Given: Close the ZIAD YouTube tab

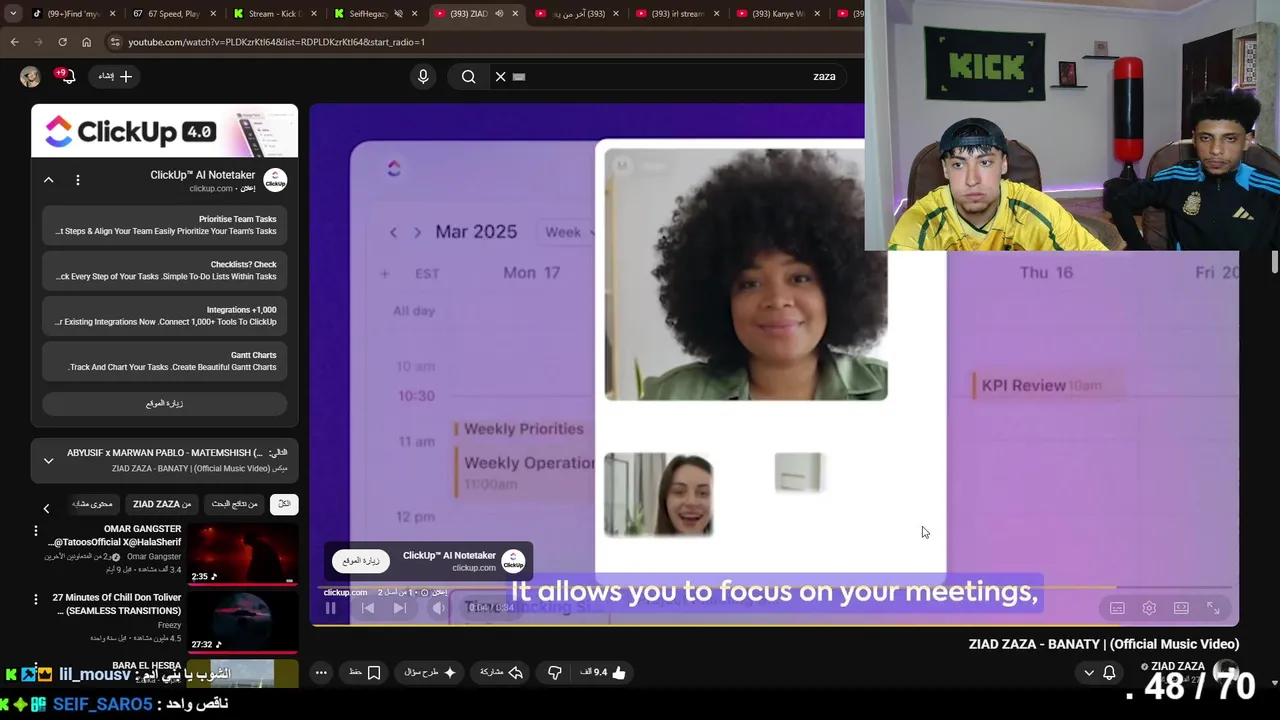Looking at the screenshot, I should 515,14.
